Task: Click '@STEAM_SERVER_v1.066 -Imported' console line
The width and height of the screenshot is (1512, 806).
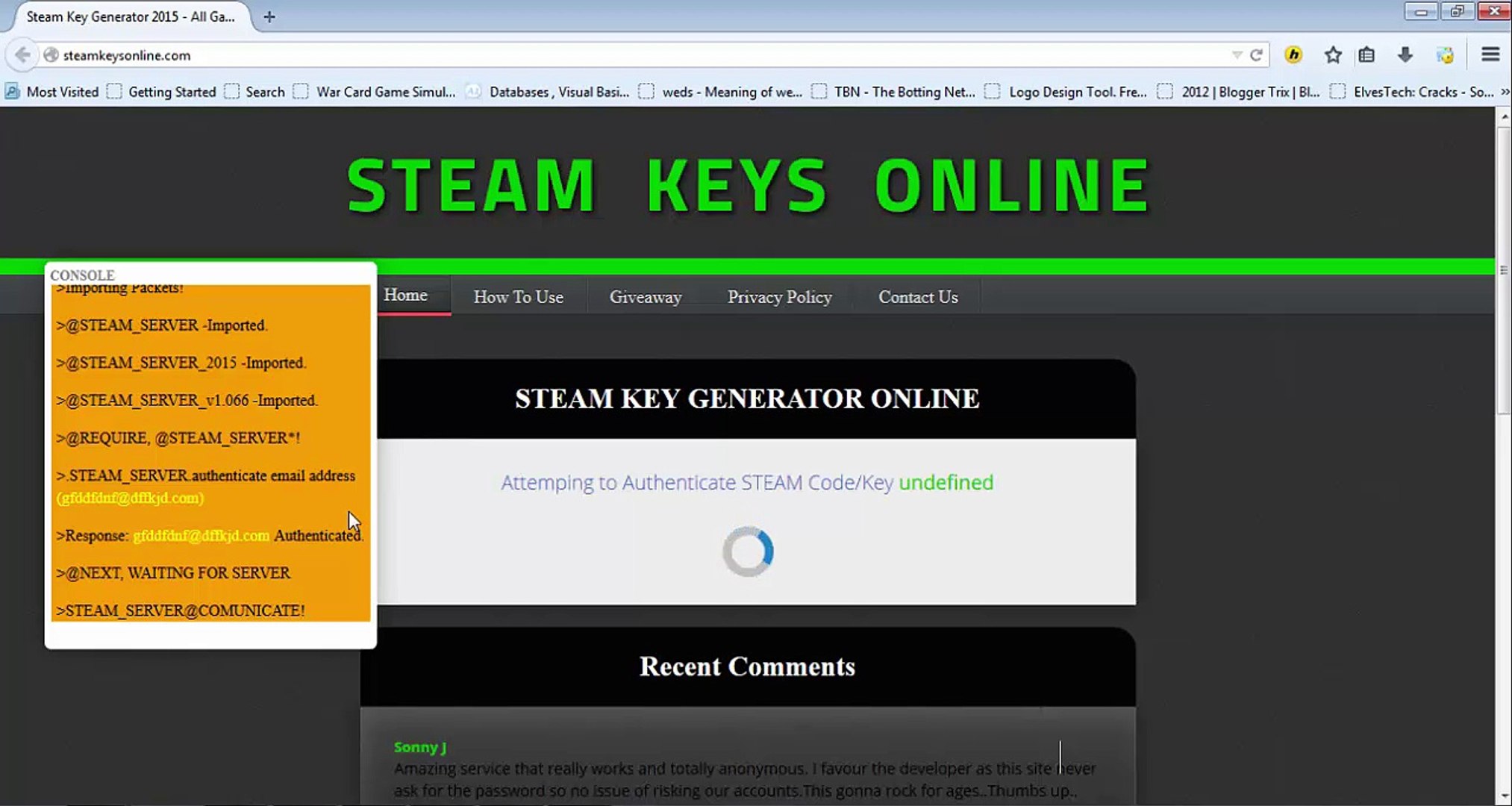Action: click(187, 401)
